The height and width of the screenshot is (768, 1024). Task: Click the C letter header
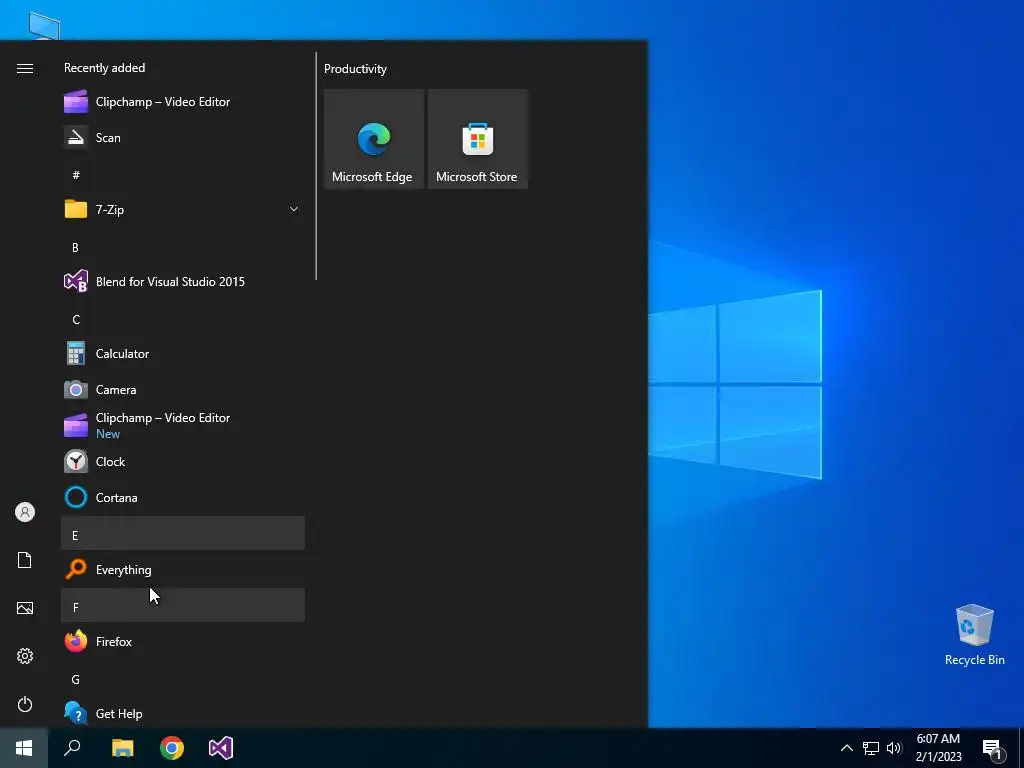(183, 319)
